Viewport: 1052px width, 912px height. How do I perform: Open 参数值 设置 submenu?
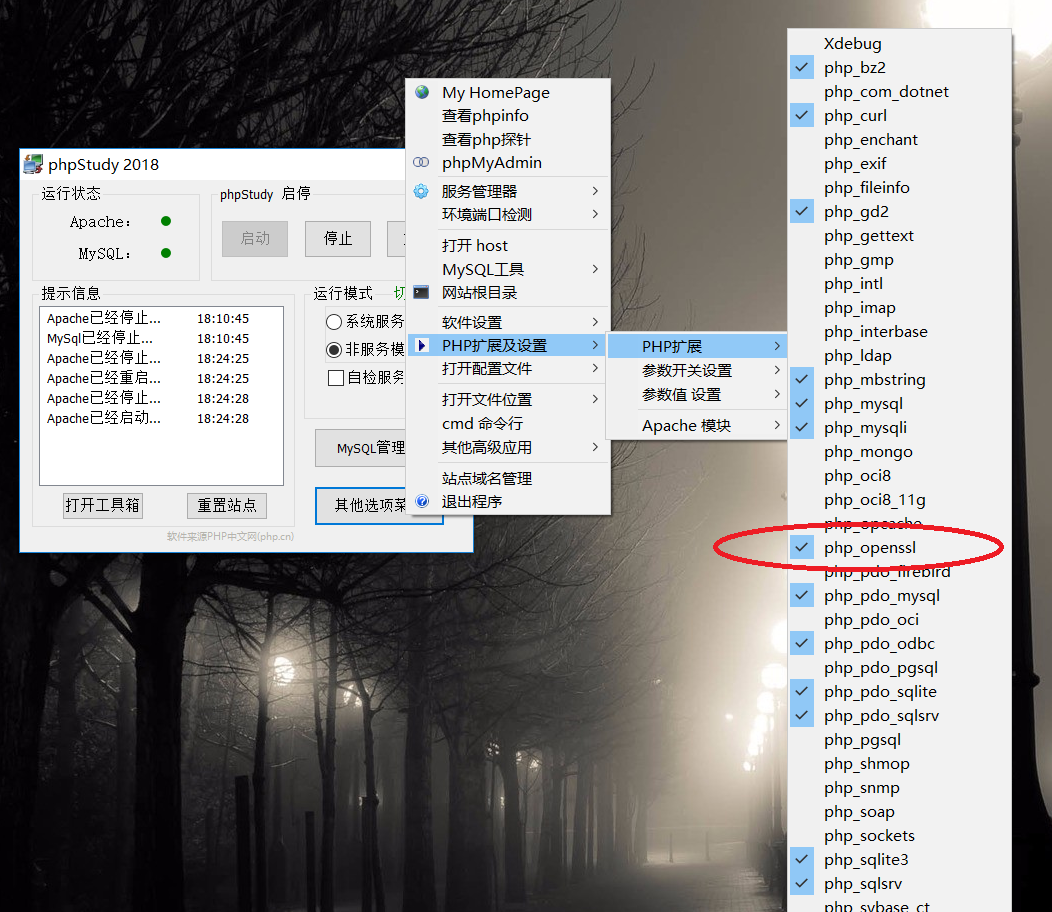(x=696, y=395)
